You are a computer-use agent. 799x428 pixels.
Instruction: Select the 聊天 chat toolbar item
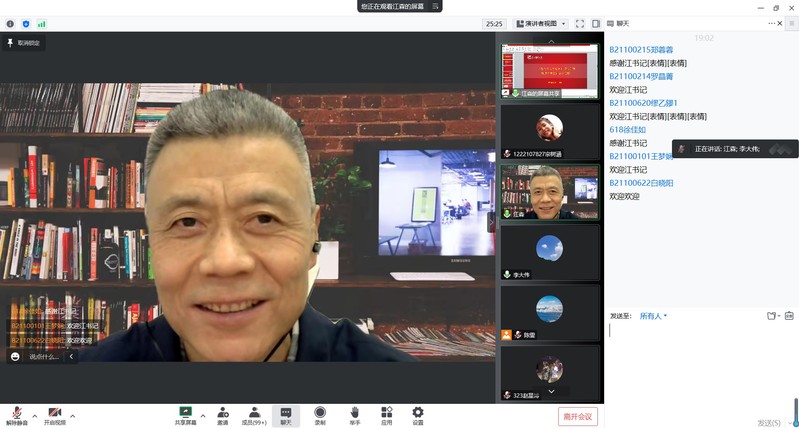click(286, 411)
